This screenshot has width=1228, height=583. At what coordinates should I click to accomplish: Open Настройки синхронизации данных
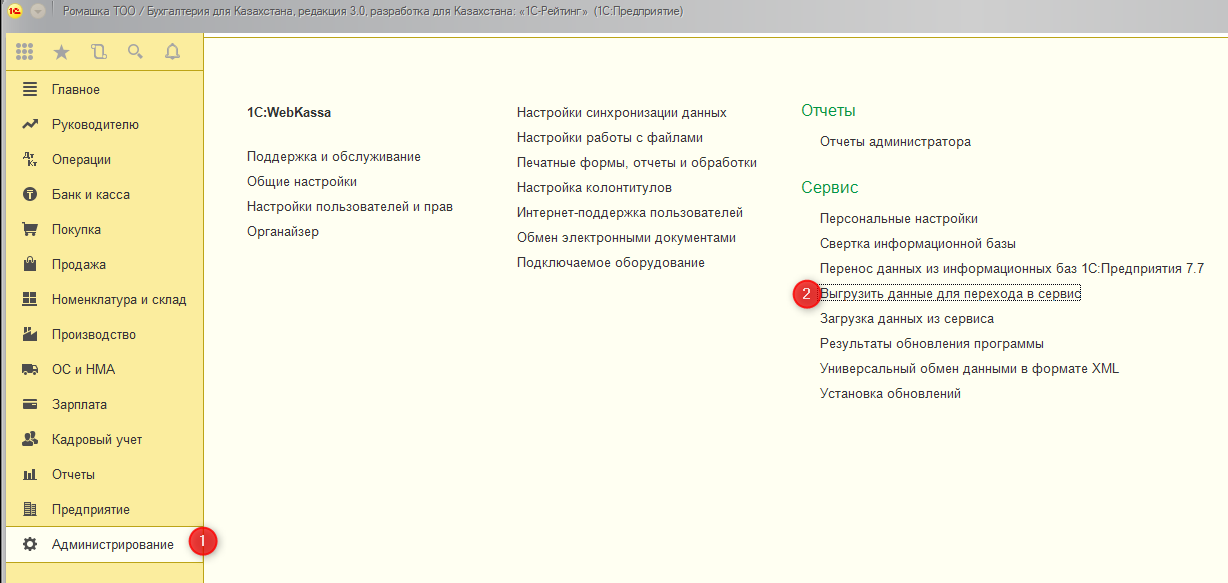621,113
